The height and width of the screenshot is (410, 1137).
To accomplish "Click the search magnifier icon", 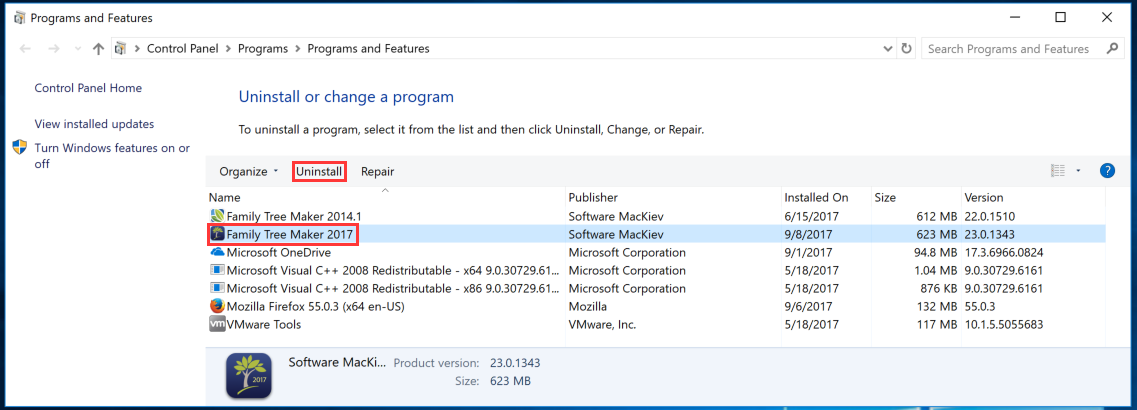I will [1112, 49].
